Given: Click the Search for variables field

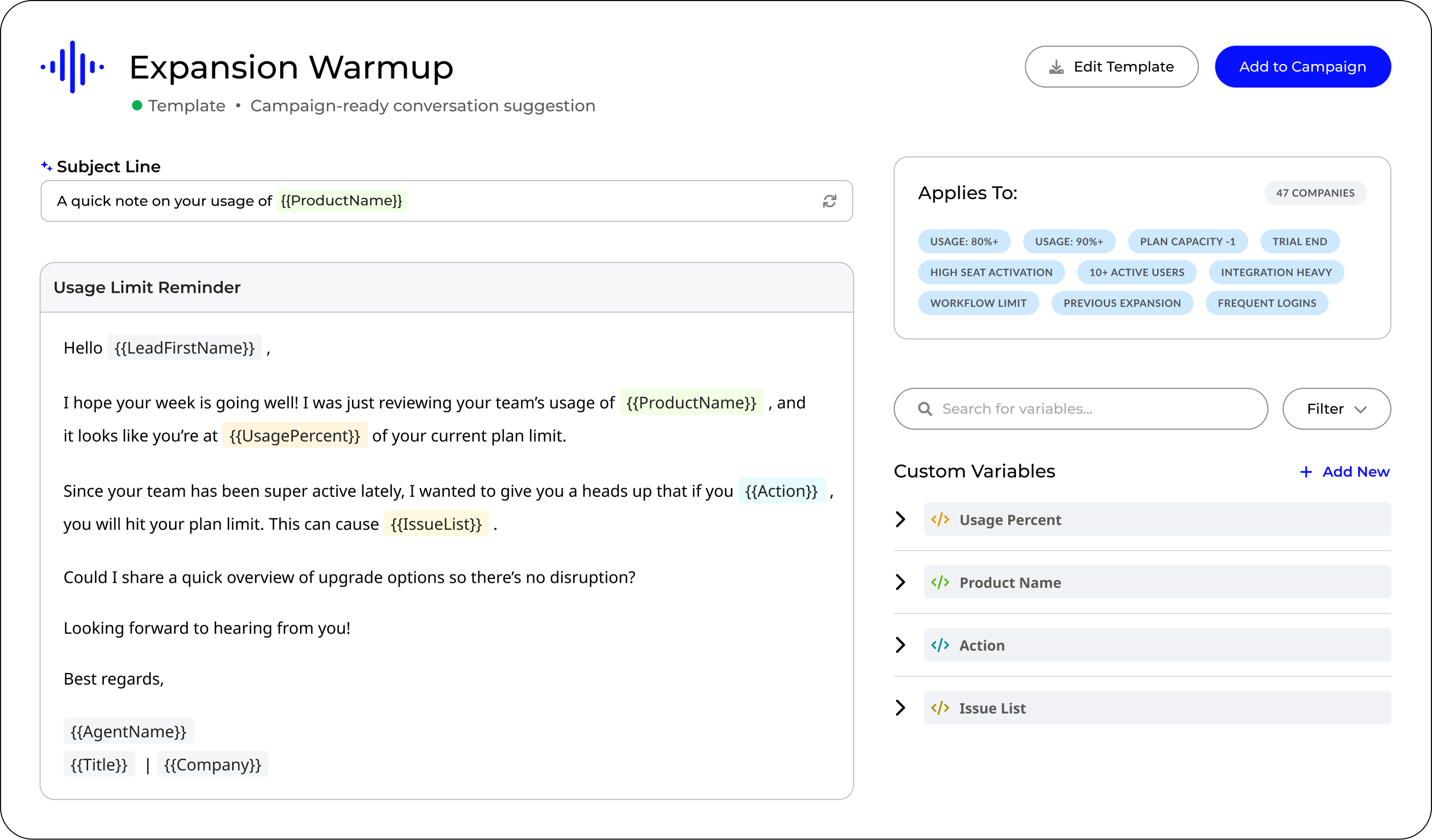Looking at the screenshot, I should (1081, 409).
